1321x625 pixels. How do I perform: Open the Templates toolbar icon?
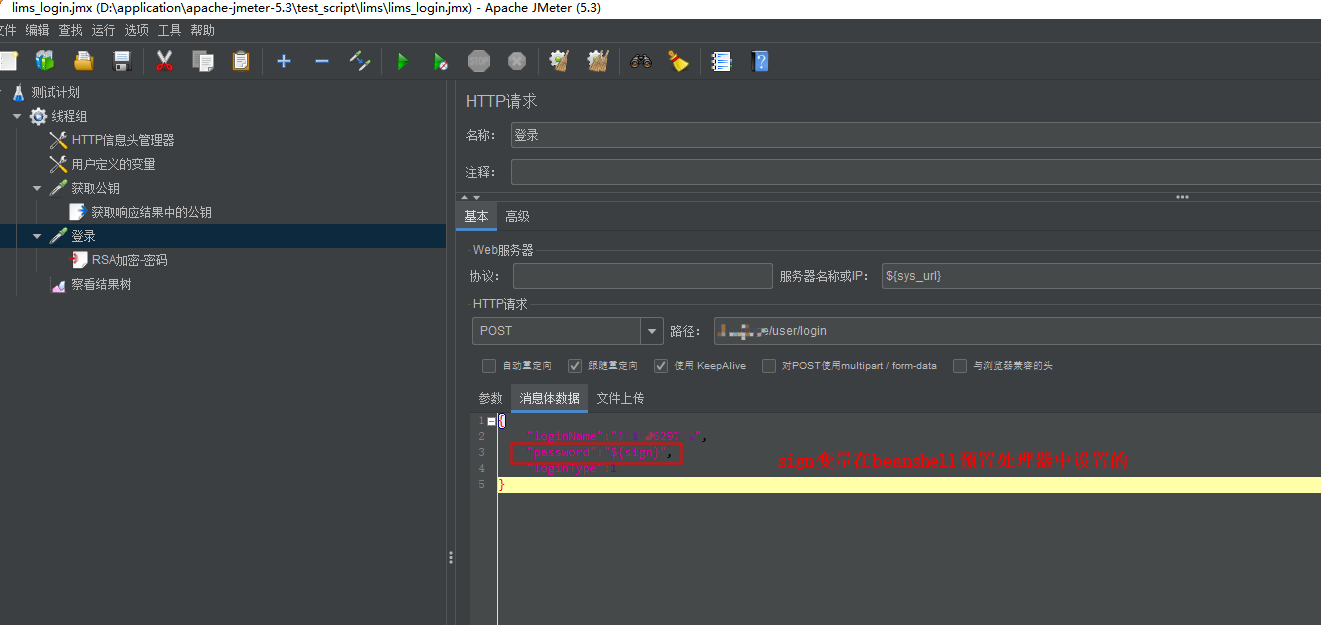click(45, 62)
